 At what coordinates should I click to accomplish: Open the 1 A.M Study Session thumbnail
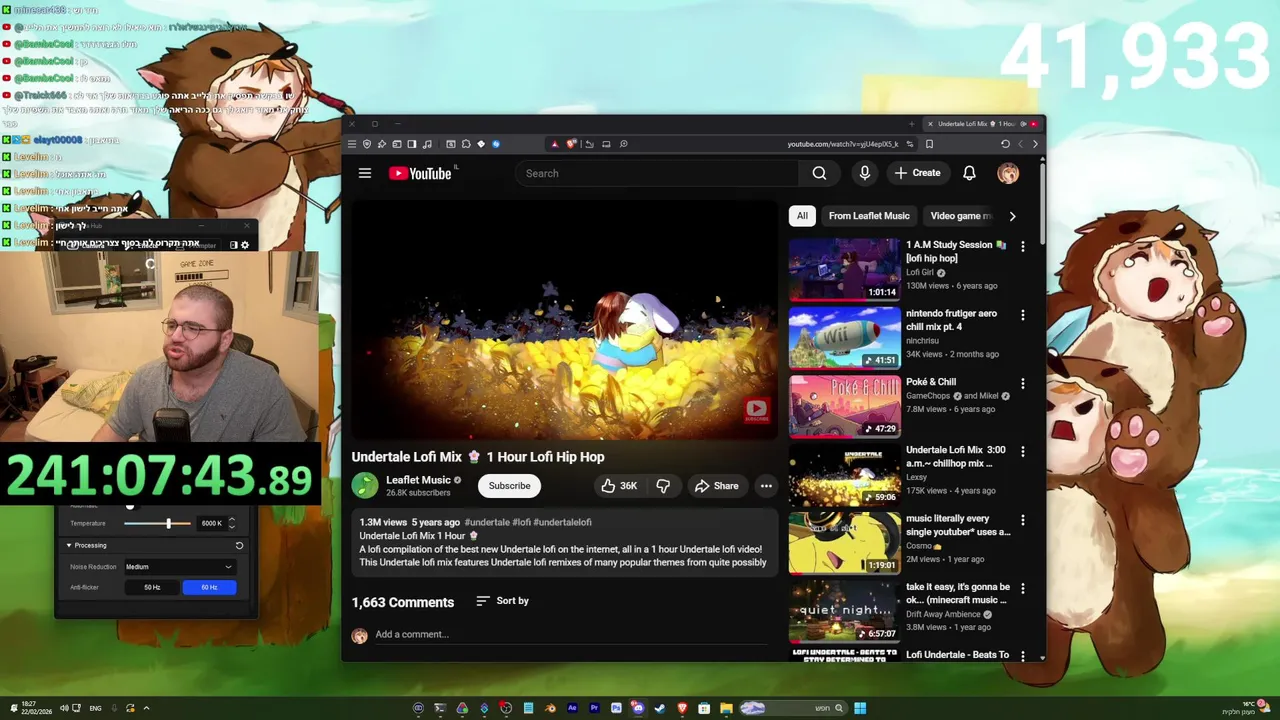click(x=844, y=269)
